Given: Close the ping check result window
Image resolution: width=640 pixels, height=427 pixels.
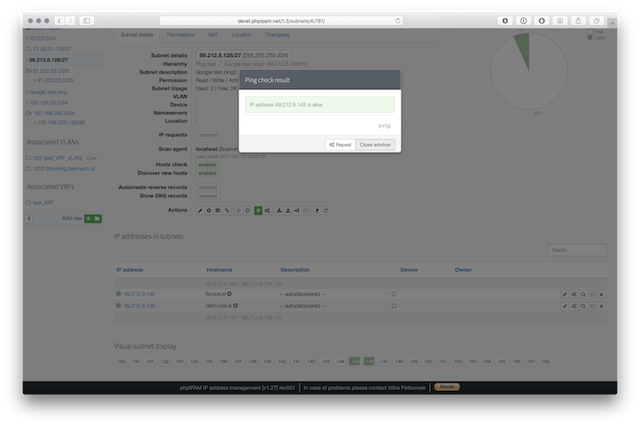Looking at the screenshot, I should point(375,145).
